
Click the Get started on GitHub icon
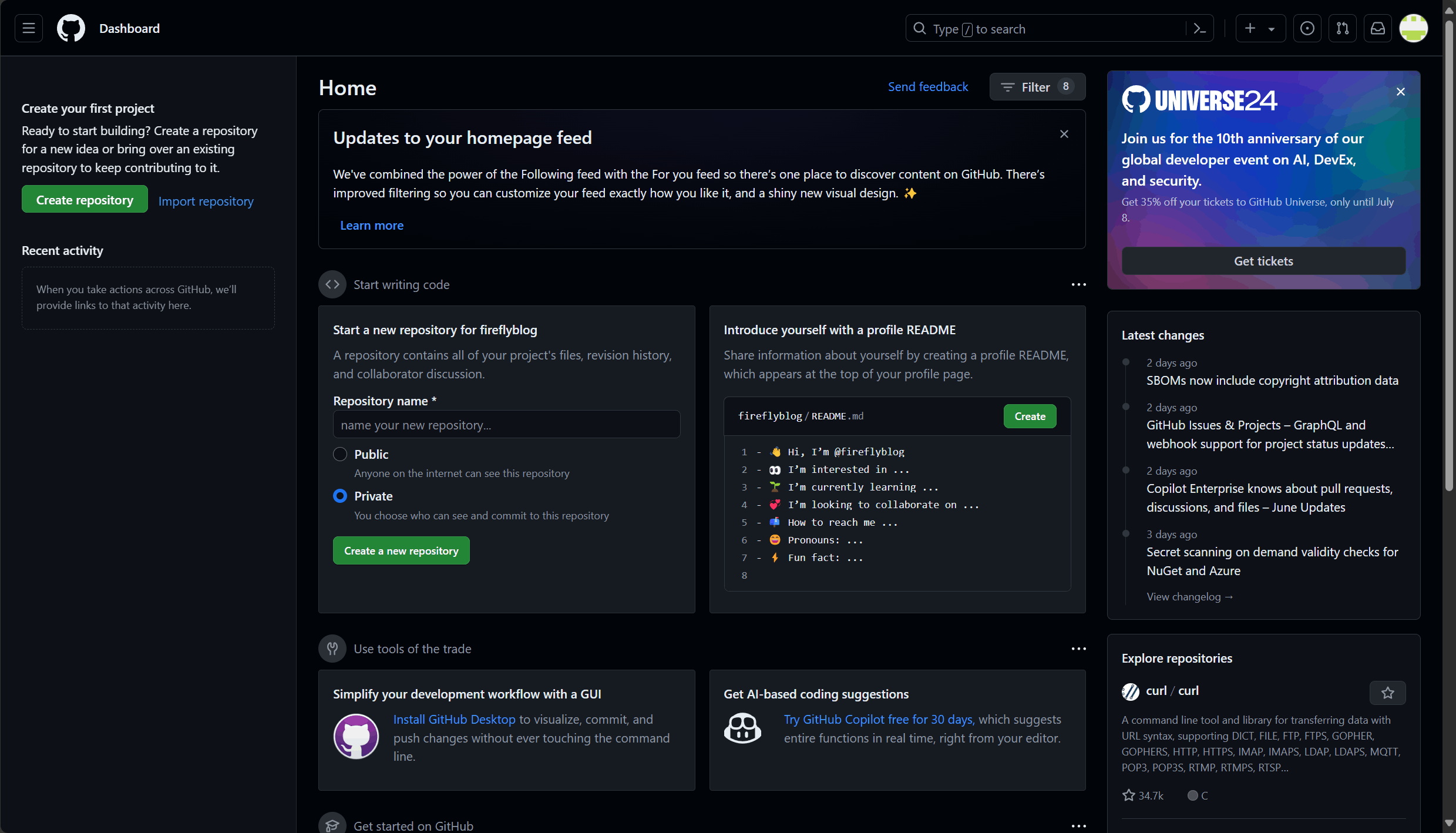[x=332, y=824]
